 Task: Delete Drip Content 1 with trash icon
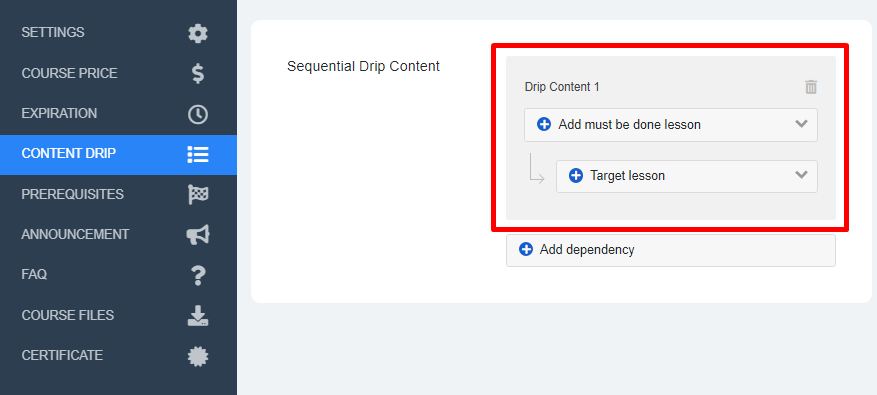coord(811,87)
